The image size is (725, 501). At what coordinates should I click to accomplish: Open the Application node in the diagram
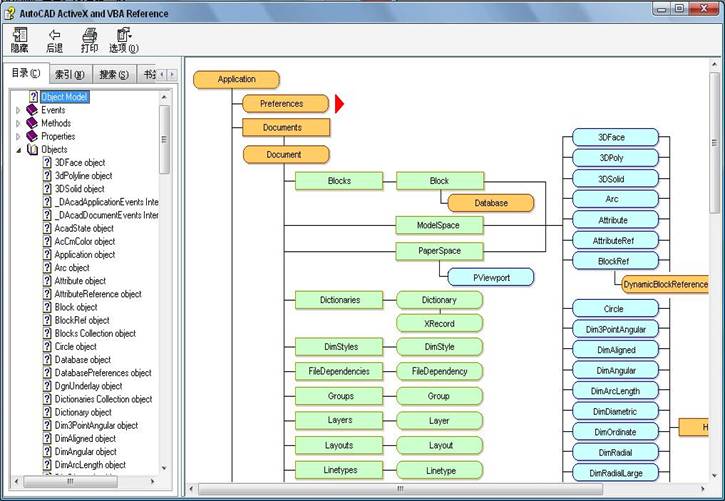coord(236,79)
